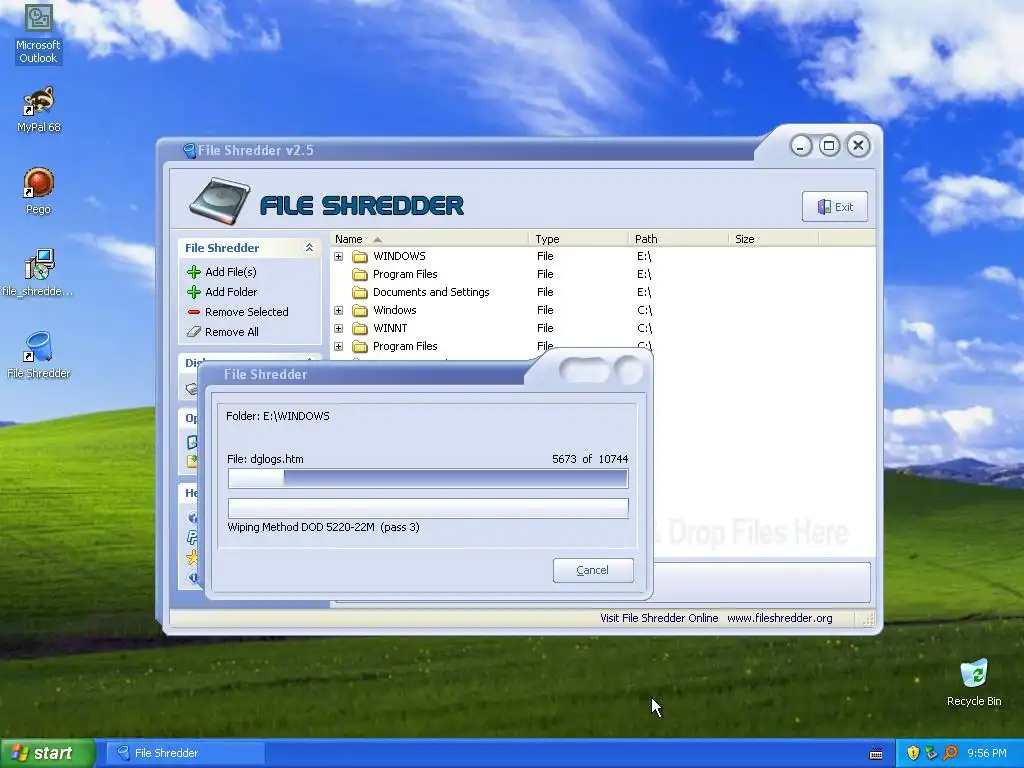Click File Shredder title bar icon
The height and width of the screenshot is (768, 1024).
189,151
